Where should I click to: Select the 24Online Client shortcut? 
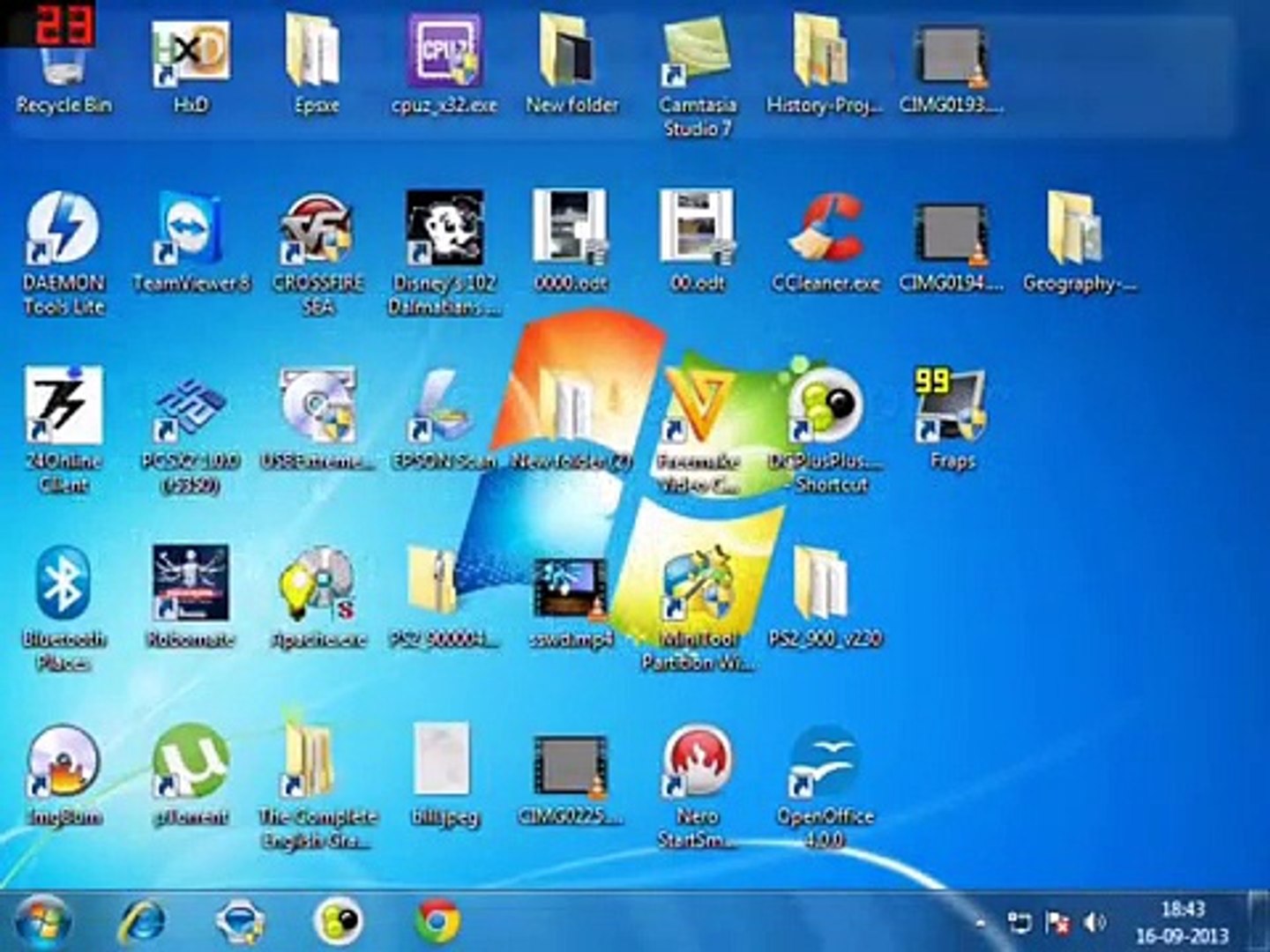coord(63,432)
